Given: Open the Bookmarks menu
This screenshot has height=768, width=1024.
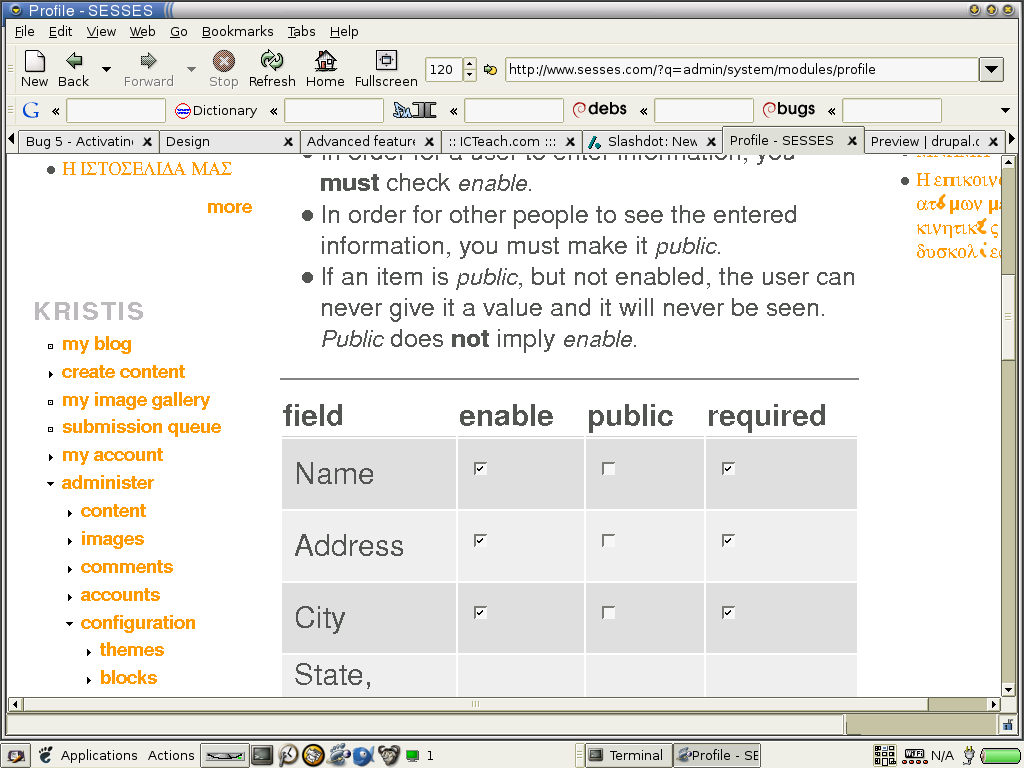Looking at the screenshot, I should pos(237,31).
